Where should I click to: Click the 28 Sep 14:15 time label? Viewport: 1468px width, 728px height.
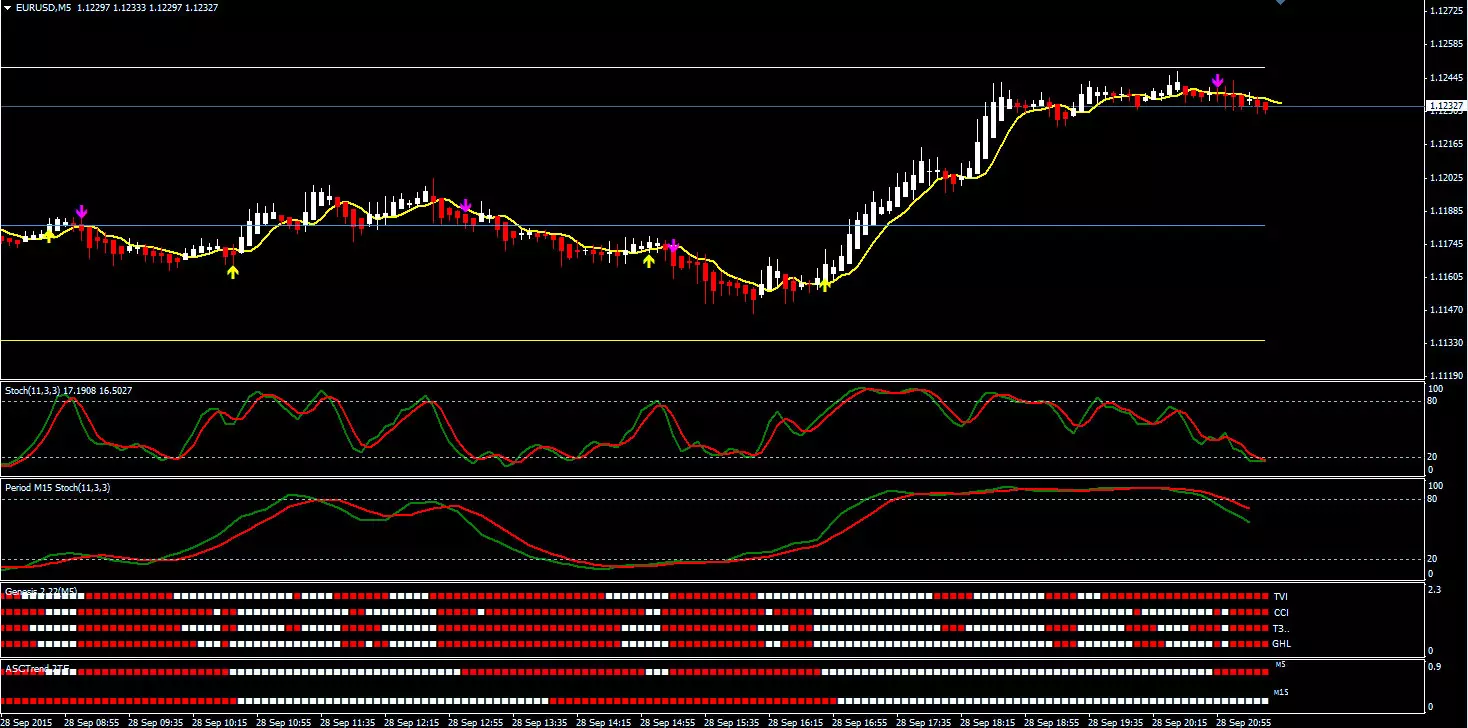coord(604,721)
